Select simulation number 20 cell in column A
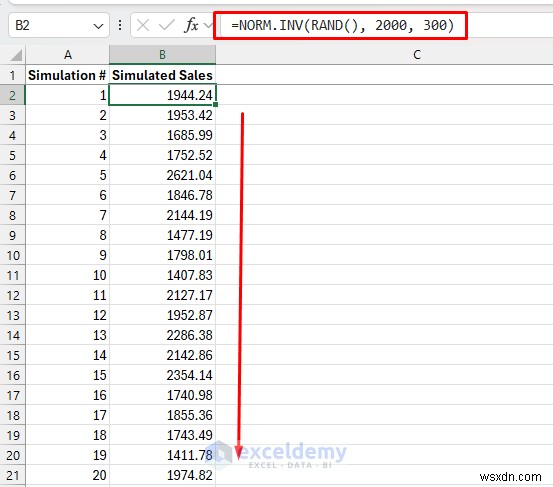 point(67,475)
